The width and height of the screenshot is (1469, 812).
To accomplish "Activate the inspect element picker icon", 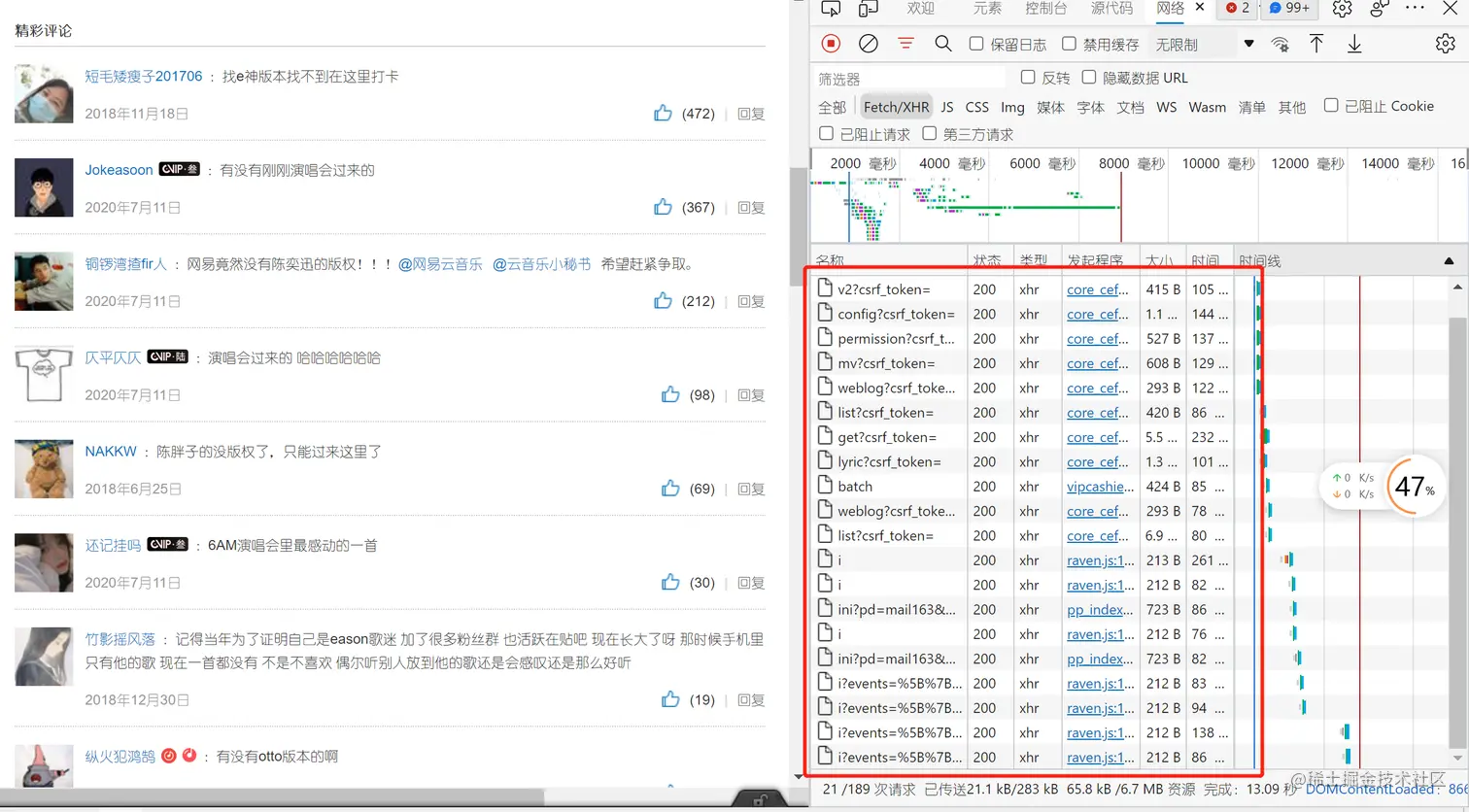I will 831,9.
